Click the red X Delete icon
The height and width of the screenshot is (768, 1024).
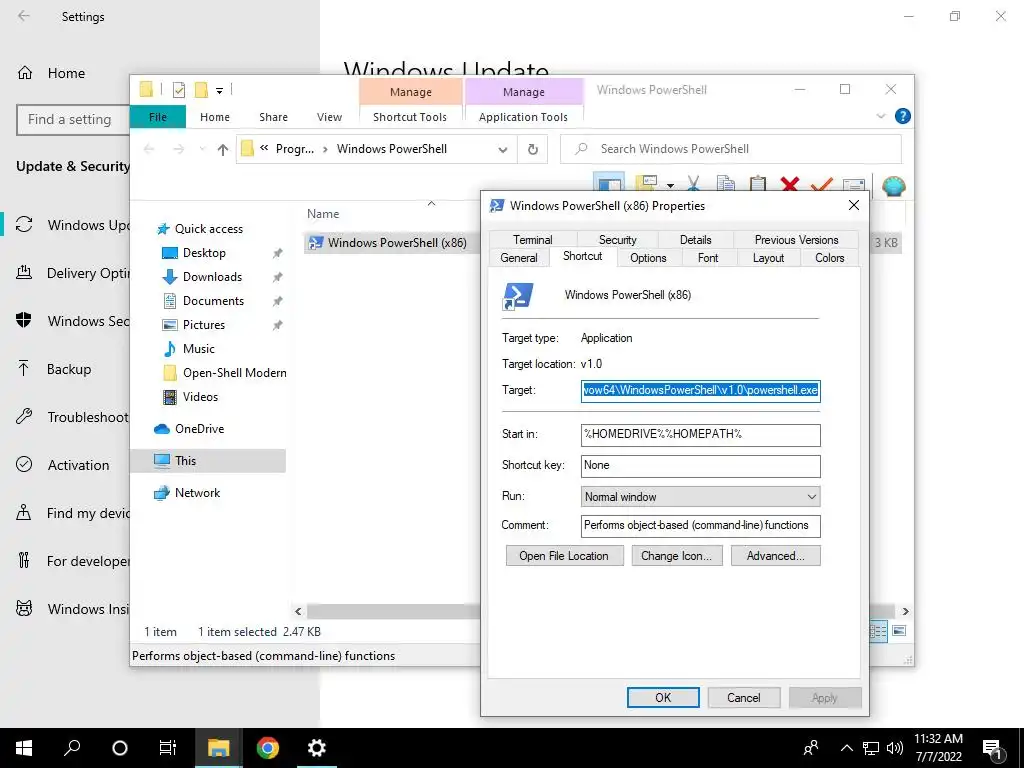click(790, 185)
